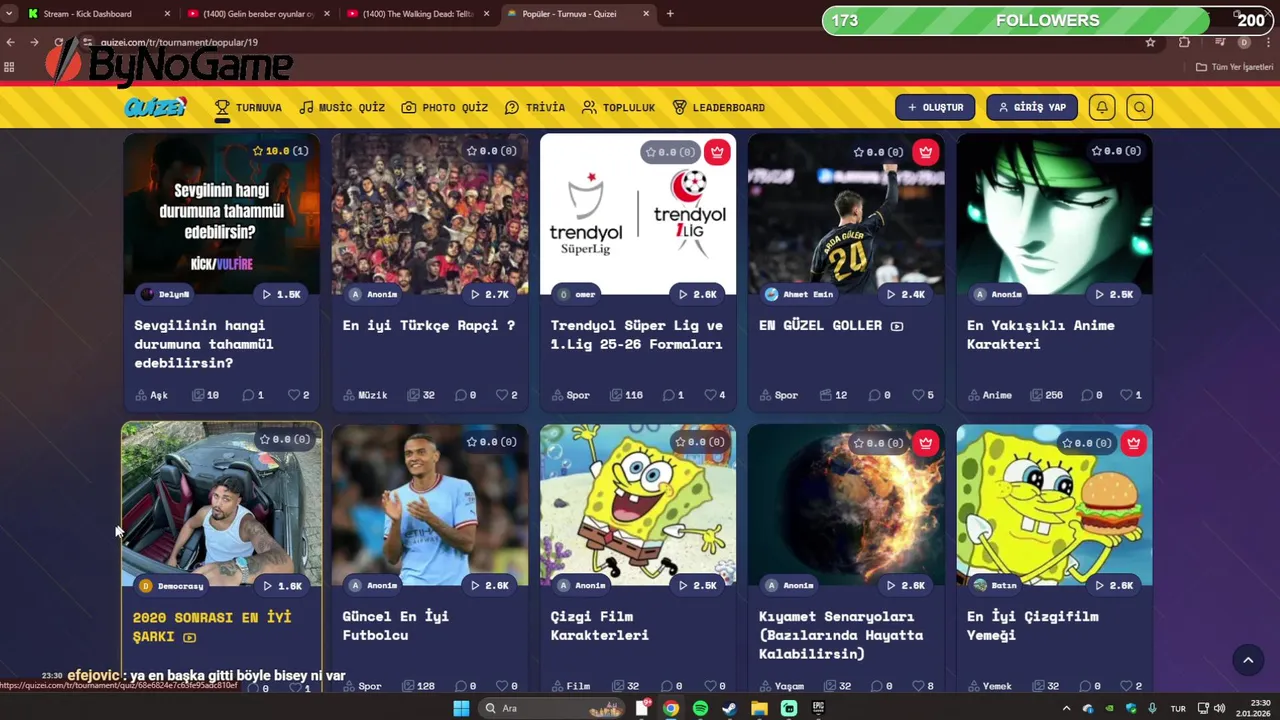
Task: Click crown icon on EN GÜZEL GOLLER card
Action: 925,152
